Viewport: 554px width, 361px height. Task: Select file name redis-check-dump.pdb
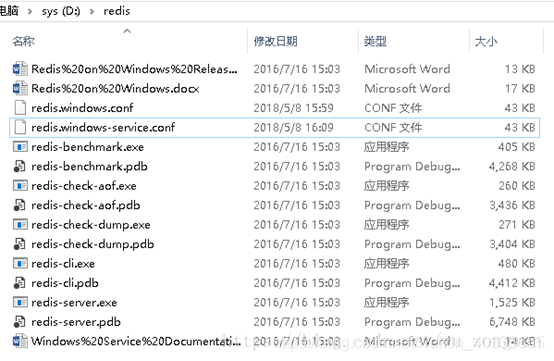[93, 244]
